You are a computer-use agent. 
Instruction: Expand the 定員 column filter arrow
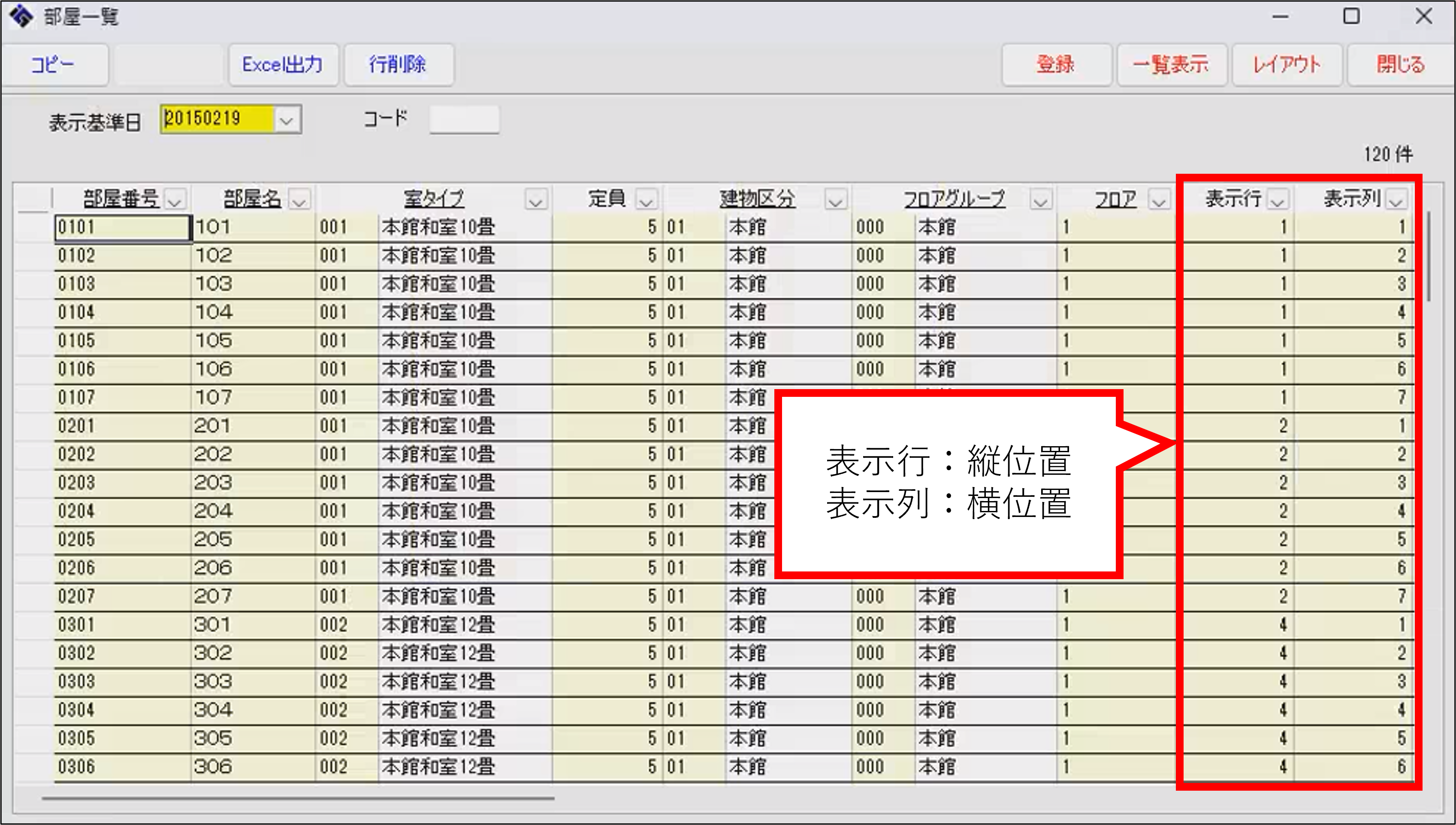(x=646, y=200)
